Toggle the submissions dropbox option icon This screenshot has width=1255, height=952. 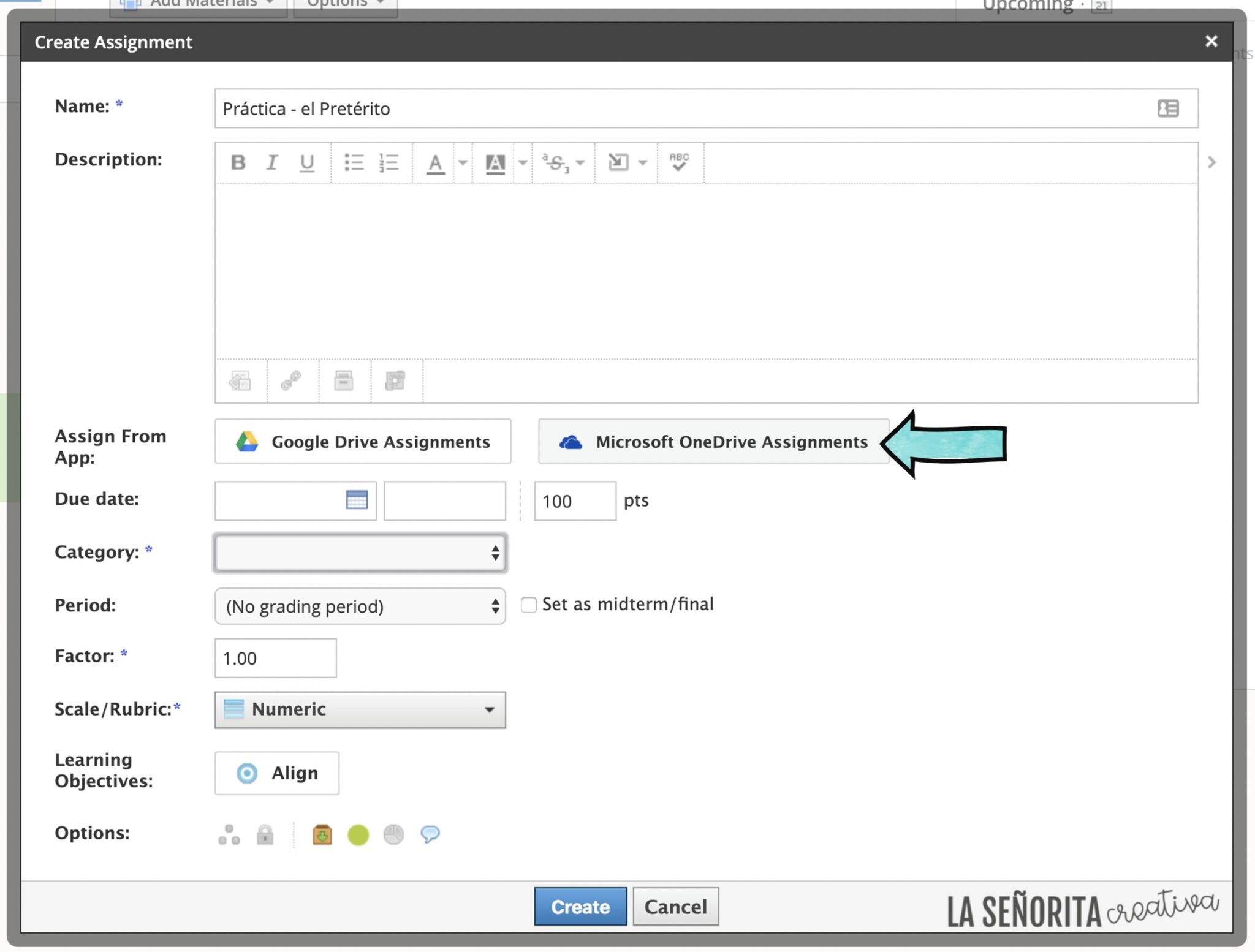322,834
